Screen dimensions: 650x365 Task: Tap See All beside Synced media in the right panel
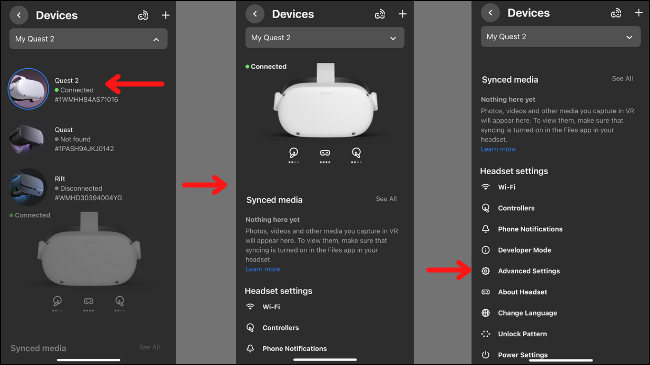622,78
